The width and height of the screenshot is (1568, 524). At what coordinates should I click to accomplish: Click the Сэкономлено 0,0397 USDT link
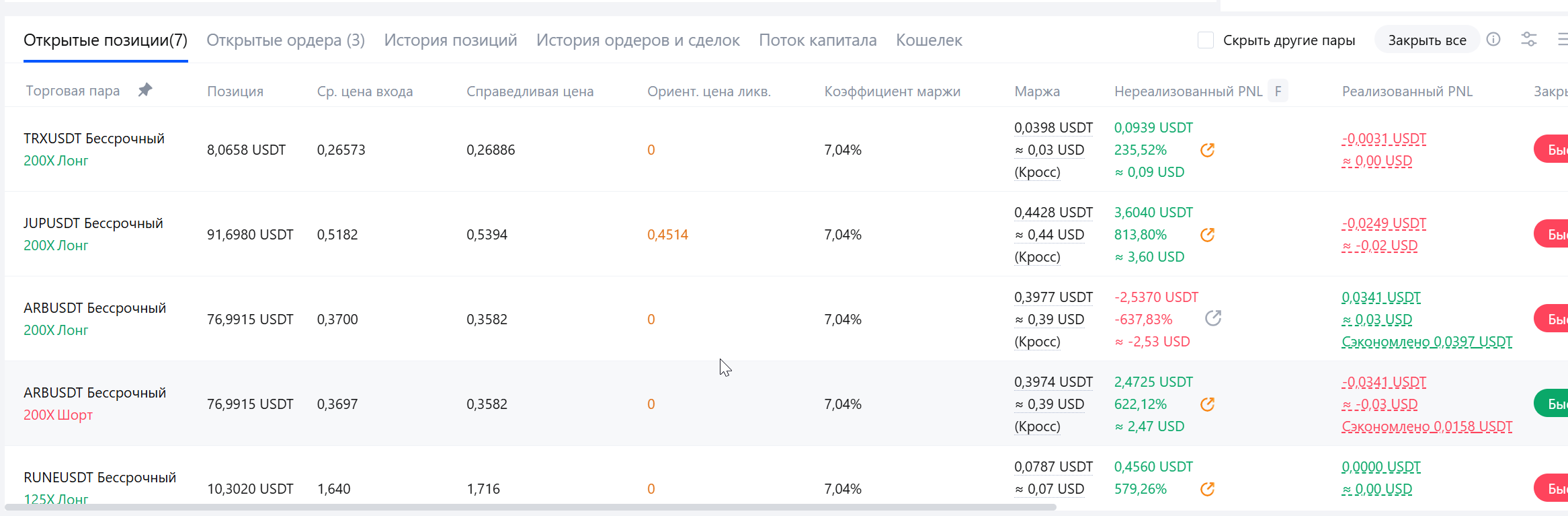(1427, 342)
